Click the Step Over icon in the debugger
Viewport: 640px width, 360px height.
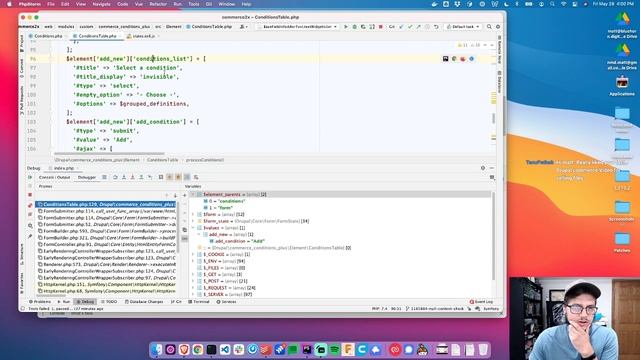click(x=115, y=177)
